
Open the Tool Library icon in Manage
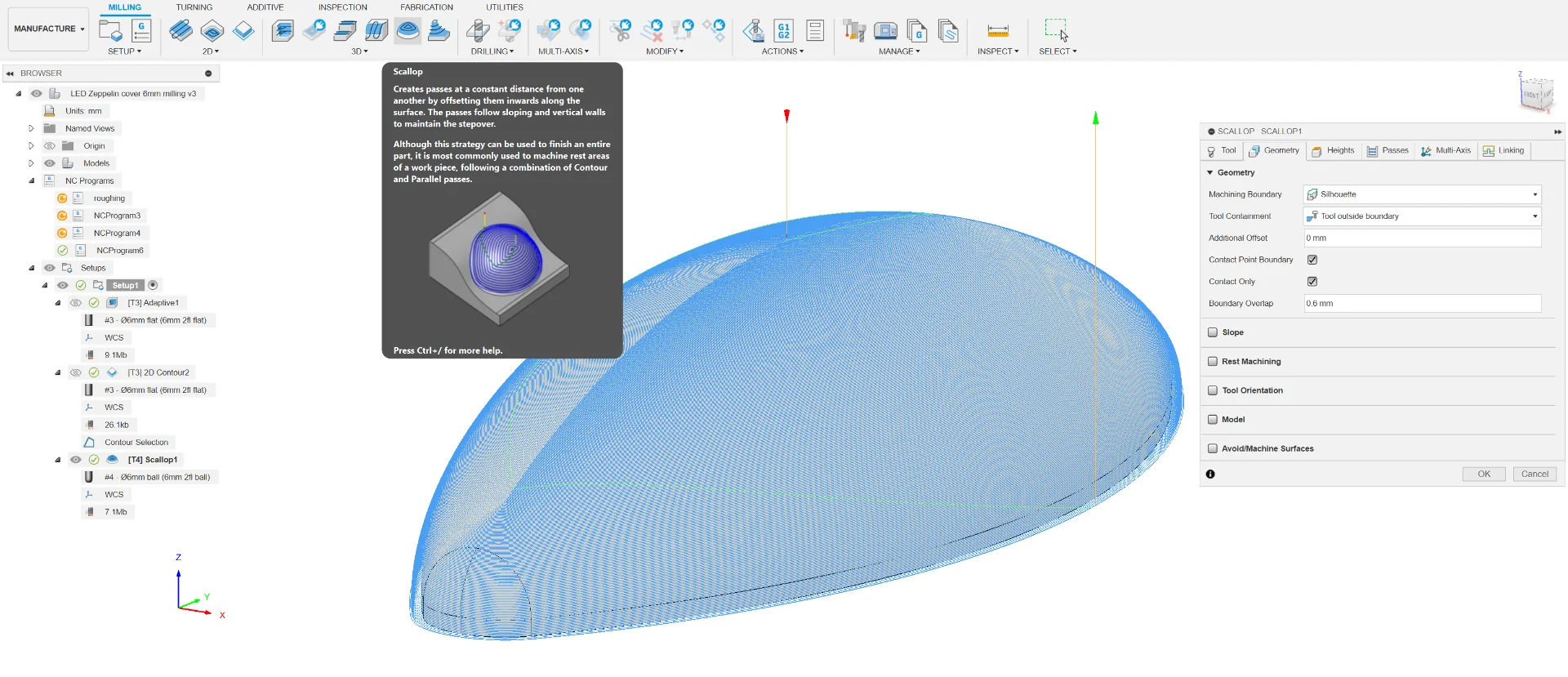(x=854, y=31)
